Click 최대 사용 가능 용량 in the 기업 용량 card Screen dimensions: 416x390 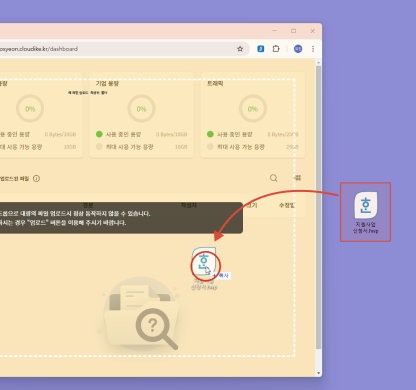click(130, 147)
